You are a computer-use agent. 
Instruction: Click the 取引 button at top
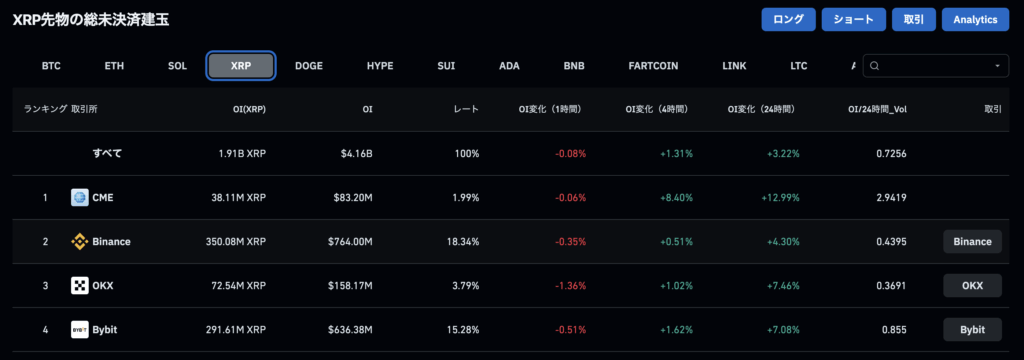click(x=914, y=20)
